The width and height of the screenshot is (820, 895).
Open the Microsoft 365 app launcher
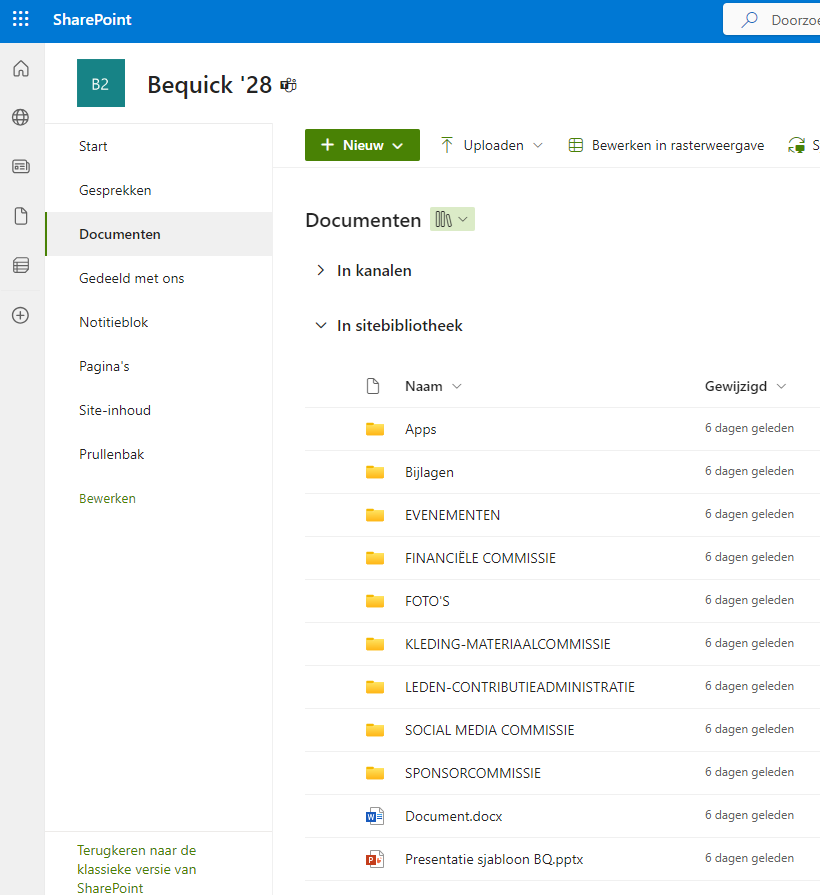pyautogui.click(x=20, y=18)
